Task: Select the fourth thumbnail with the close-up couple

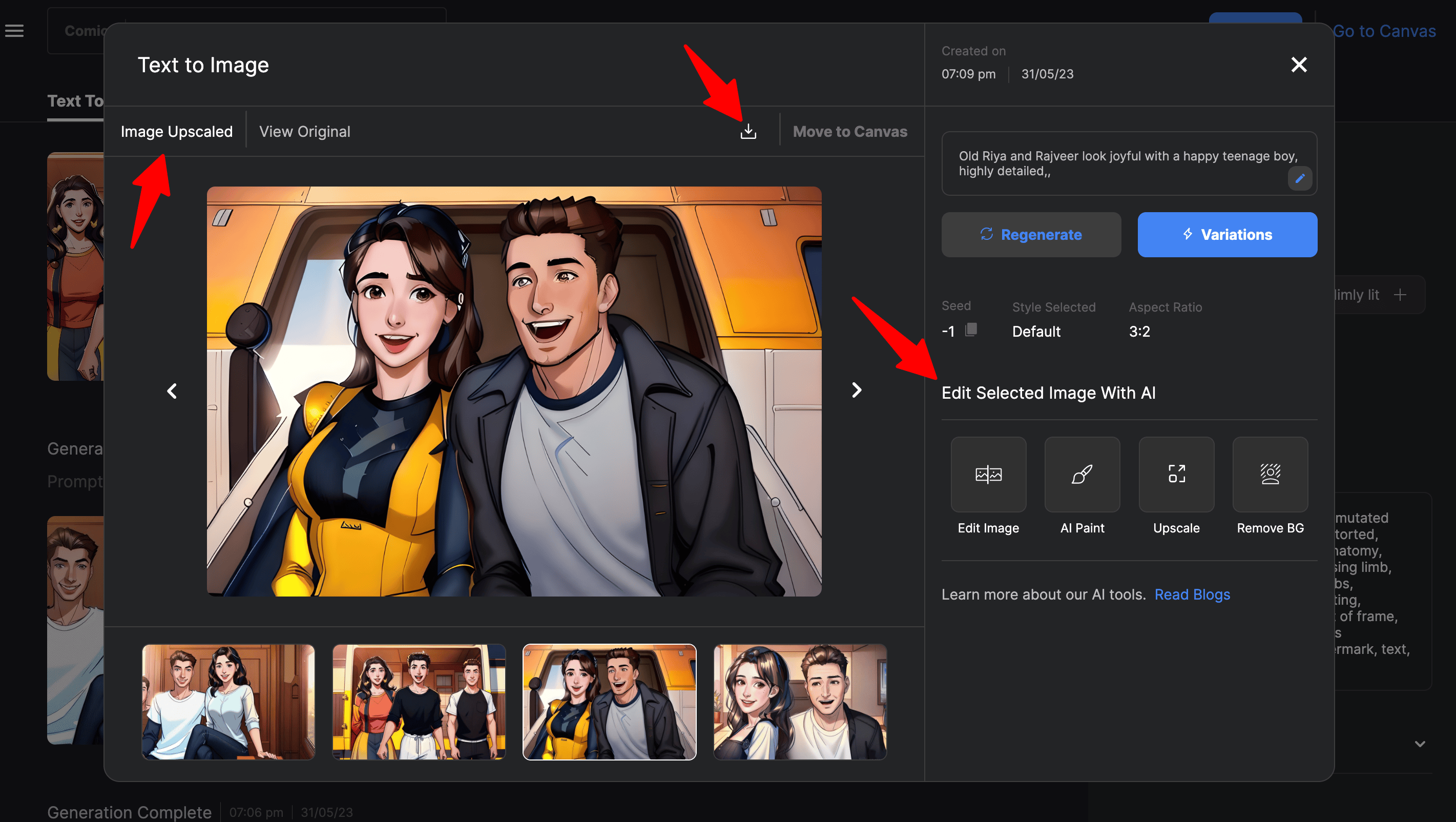Action: (x=800, y=702)
